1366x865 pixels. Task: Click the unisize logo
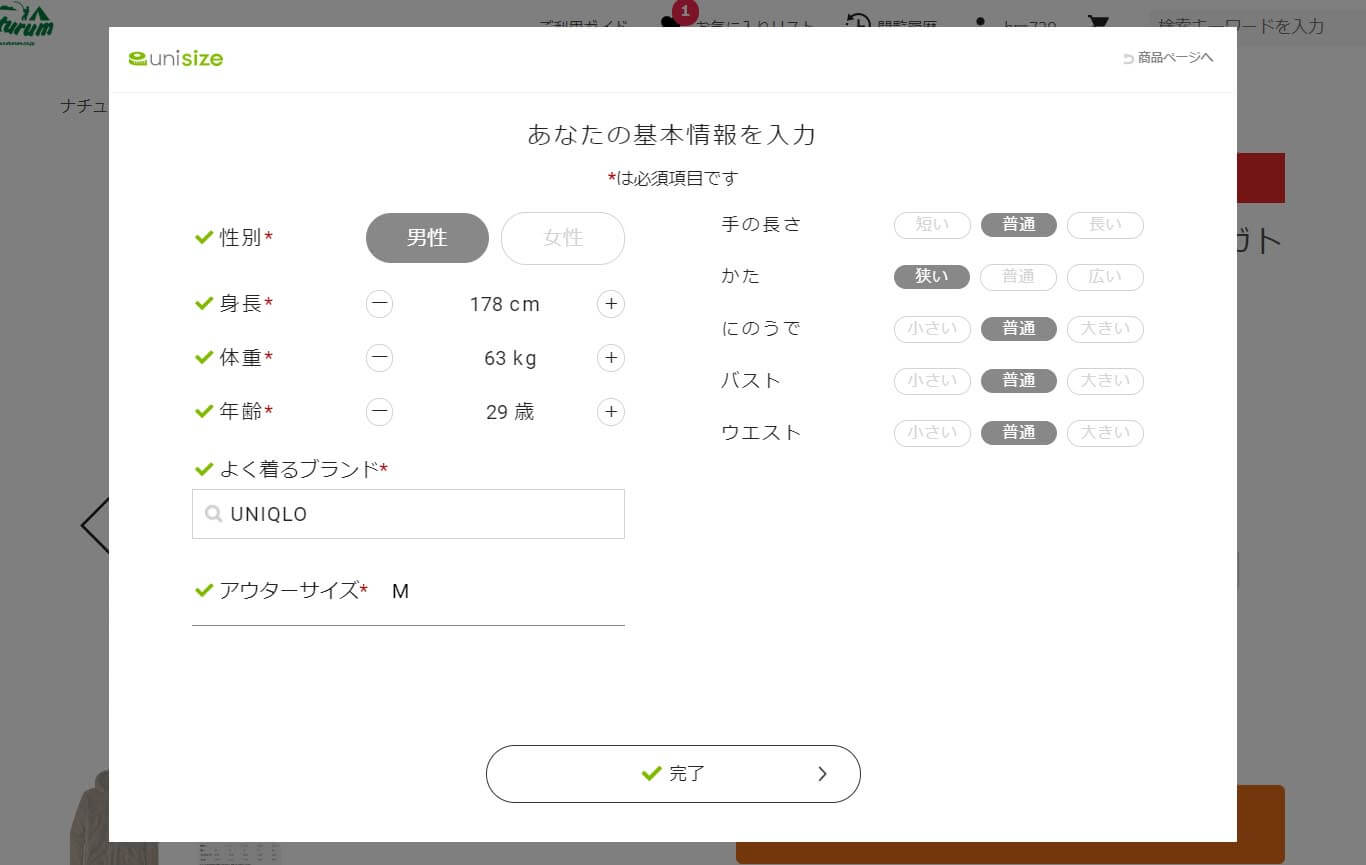pyautogui.click(x=175, y=58)
